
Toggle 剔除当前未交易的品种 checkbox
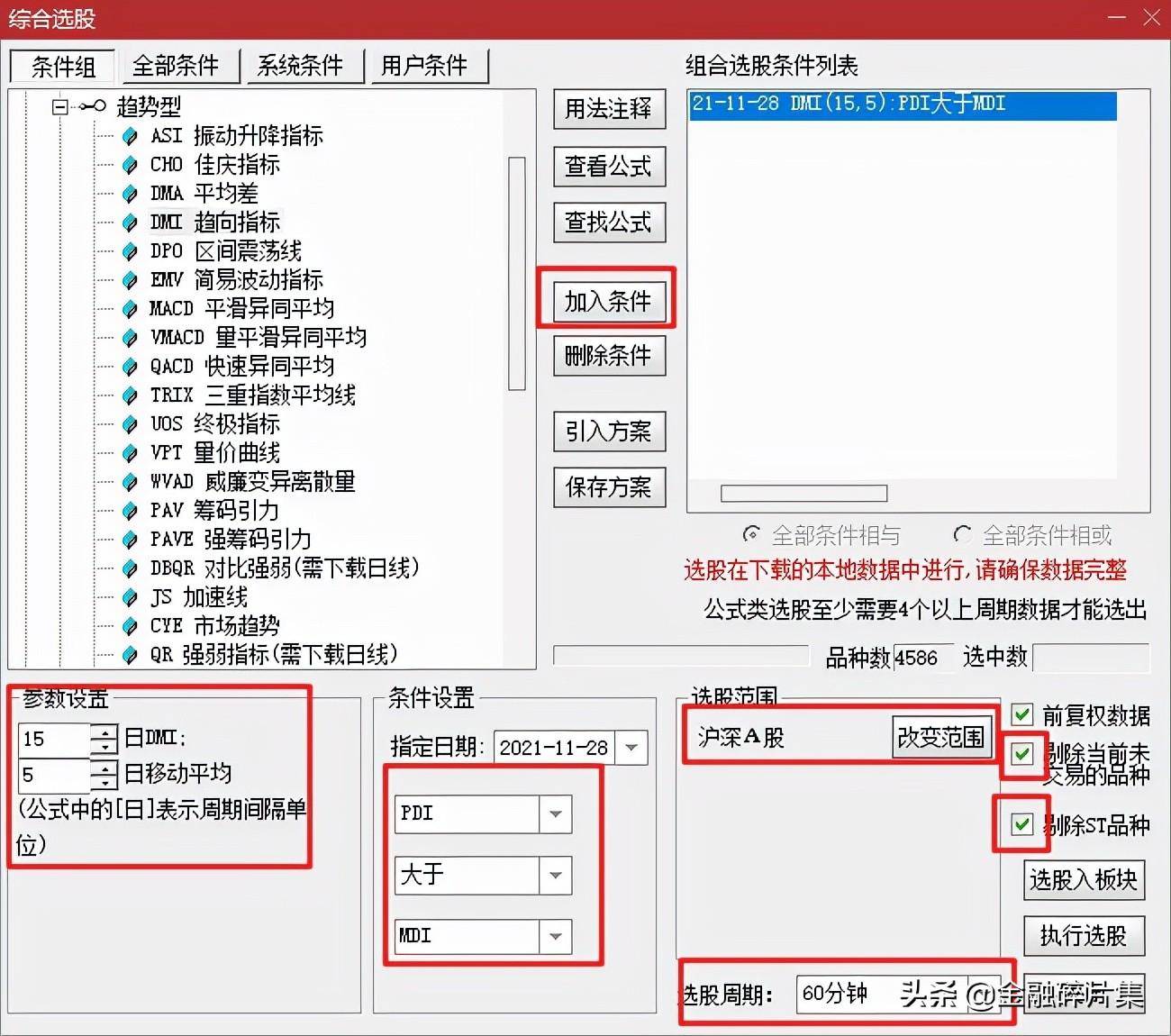click(x=1021, y=754)
